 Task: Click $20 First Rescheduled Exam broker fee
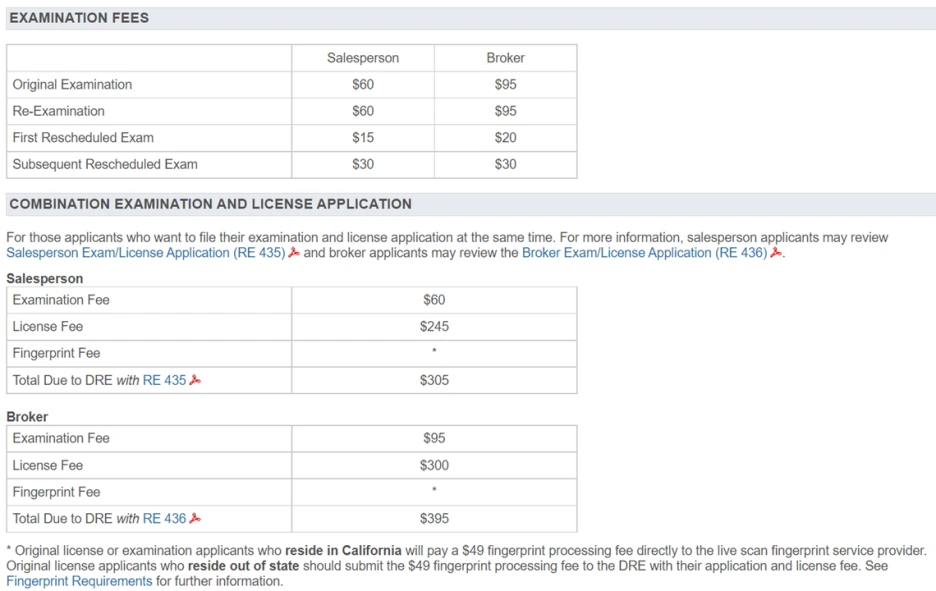pyautogui.click(x=506, y=138)
